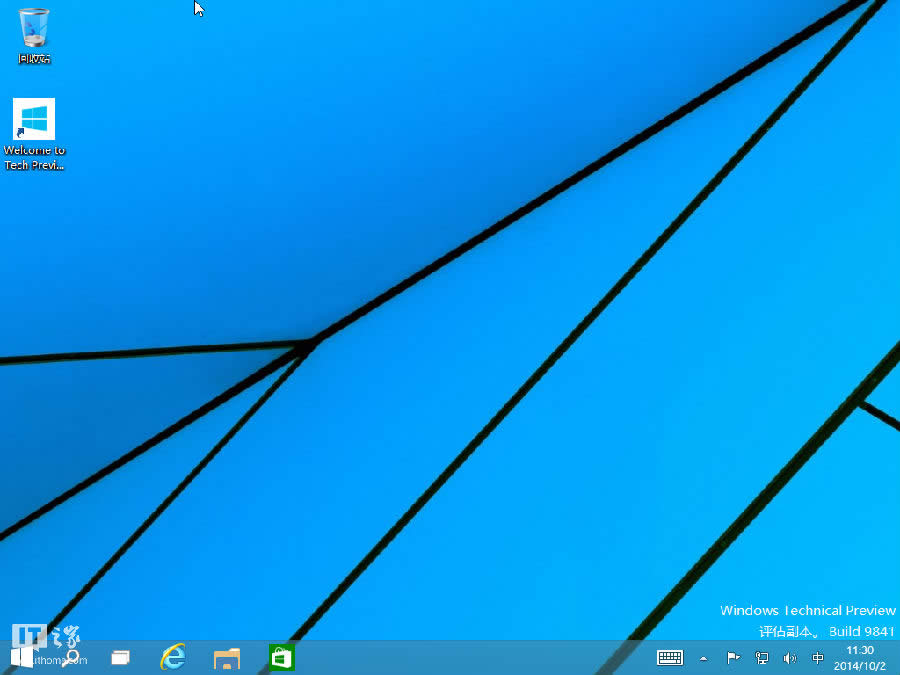Viewport: 900px width, 675px height.
Task: Open the clock and date display
Action: [858, 658]
